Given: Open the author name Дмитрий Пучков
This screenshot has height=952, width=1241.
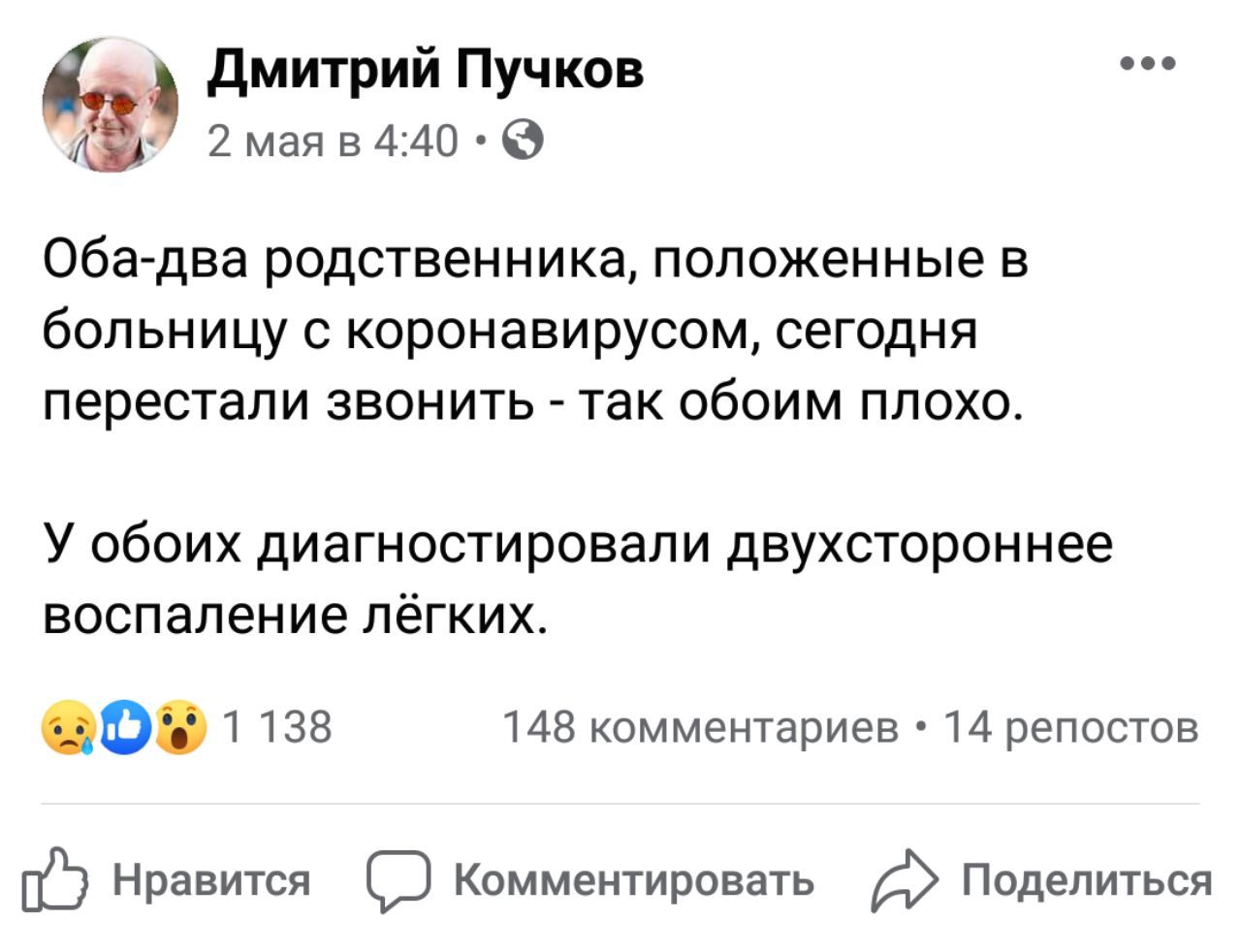Looking at the screenshot, I should coord(427,70).
